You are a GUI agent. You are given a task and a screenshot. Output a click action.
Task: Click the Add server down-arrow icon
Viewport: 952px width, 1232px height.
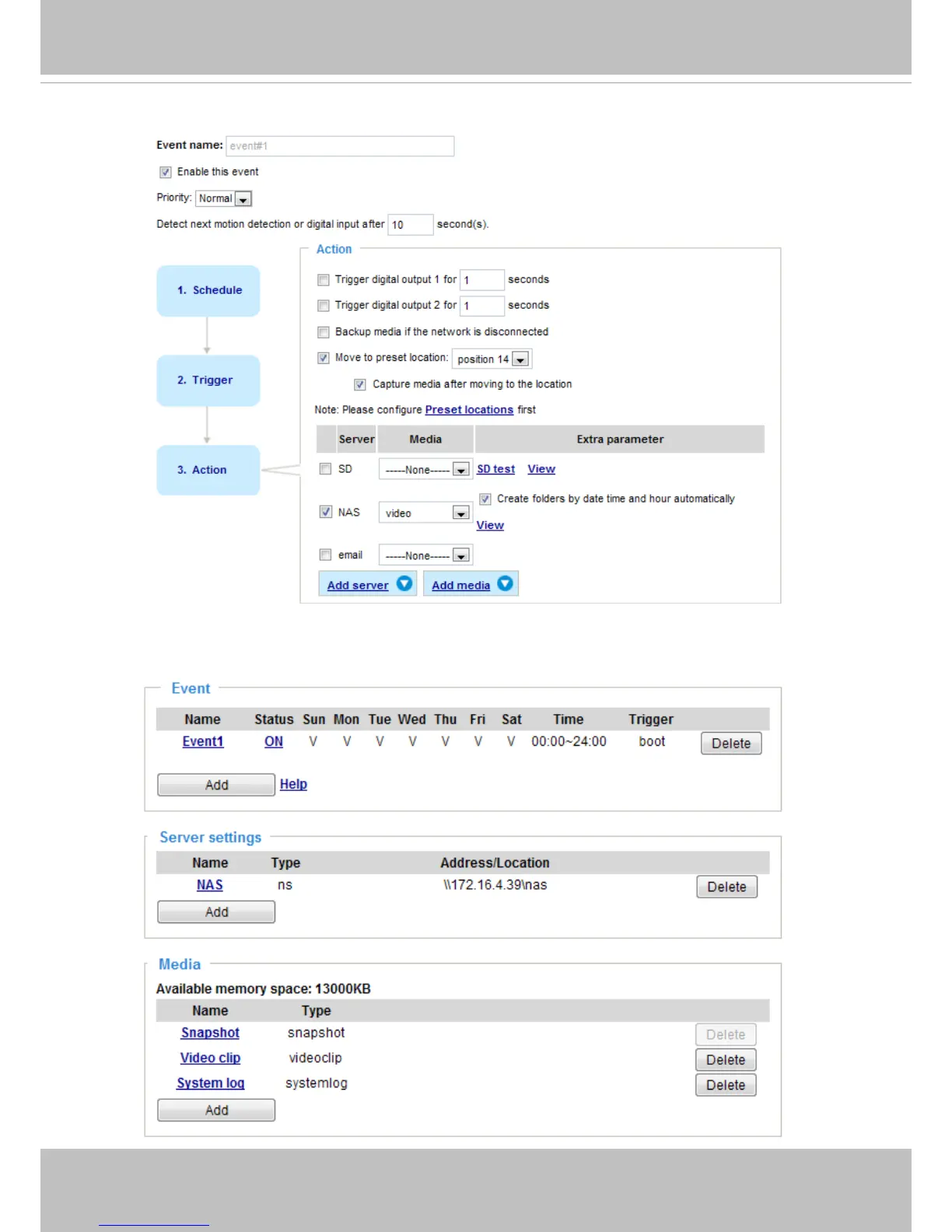pyautogui.click(x=404, y=583)
